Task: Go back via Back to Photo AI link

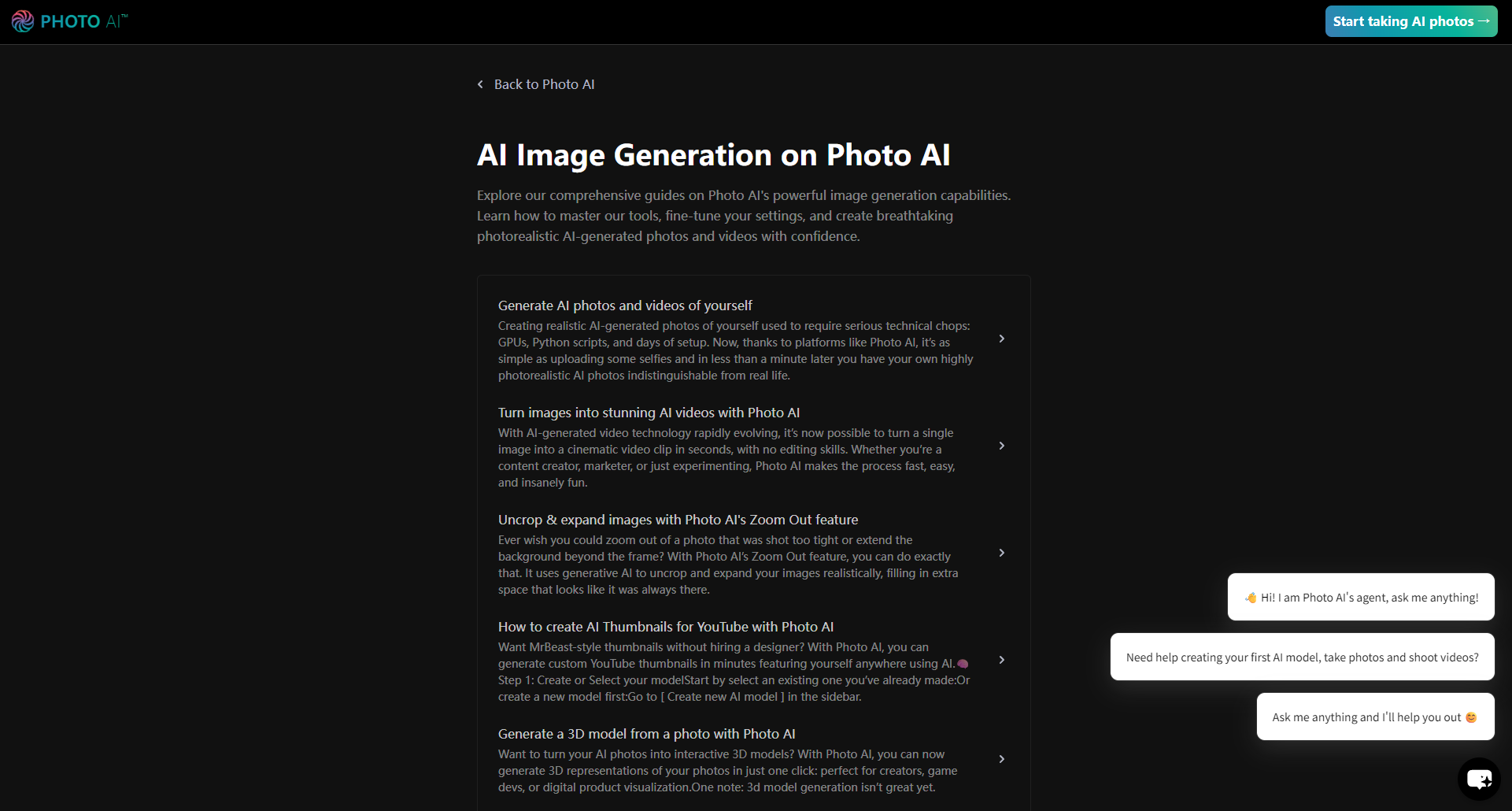Action: (x=544, y=84)
